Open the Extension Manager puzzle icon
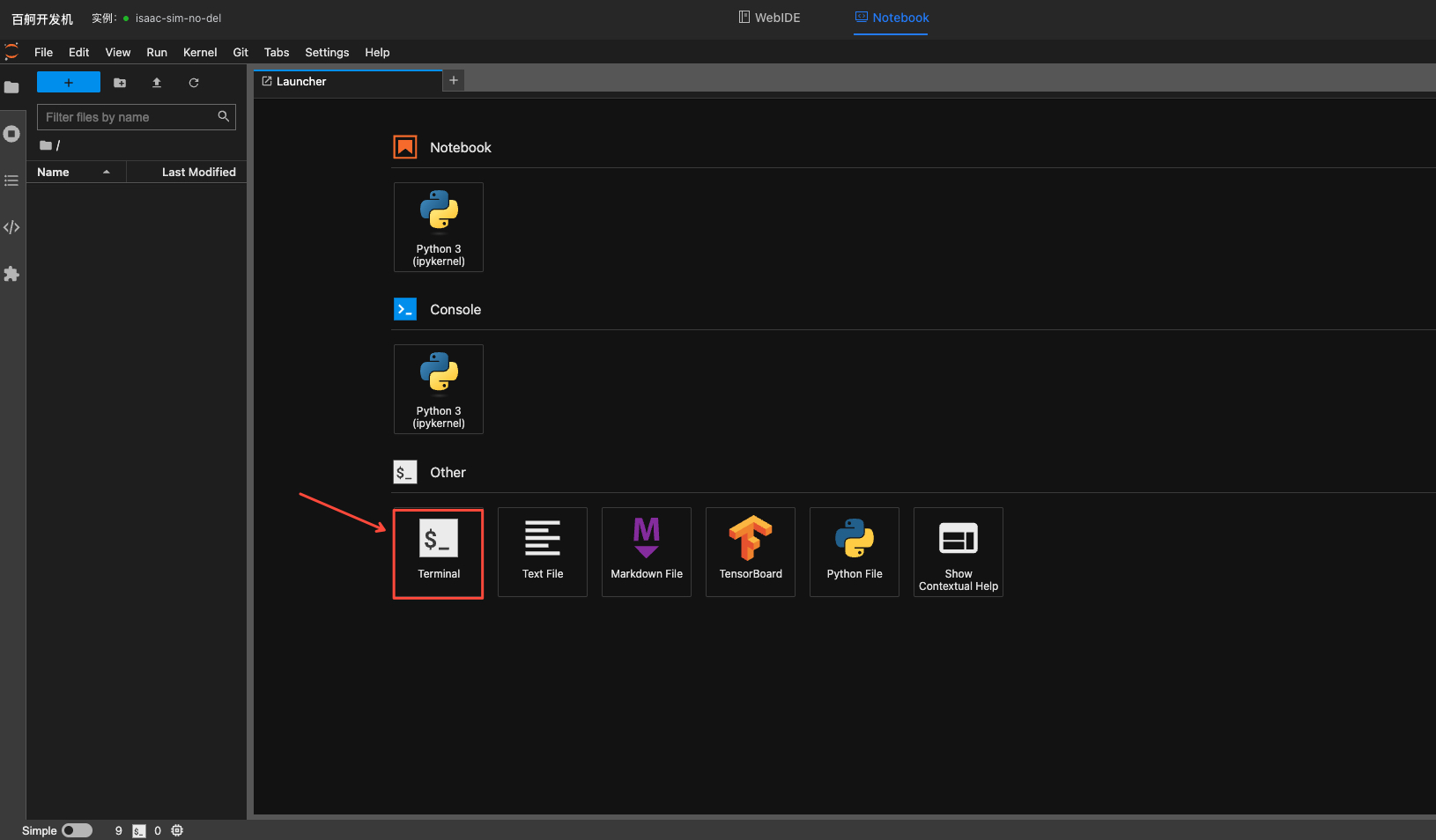This screenshot has height=840, width=1436. (11, 274)
